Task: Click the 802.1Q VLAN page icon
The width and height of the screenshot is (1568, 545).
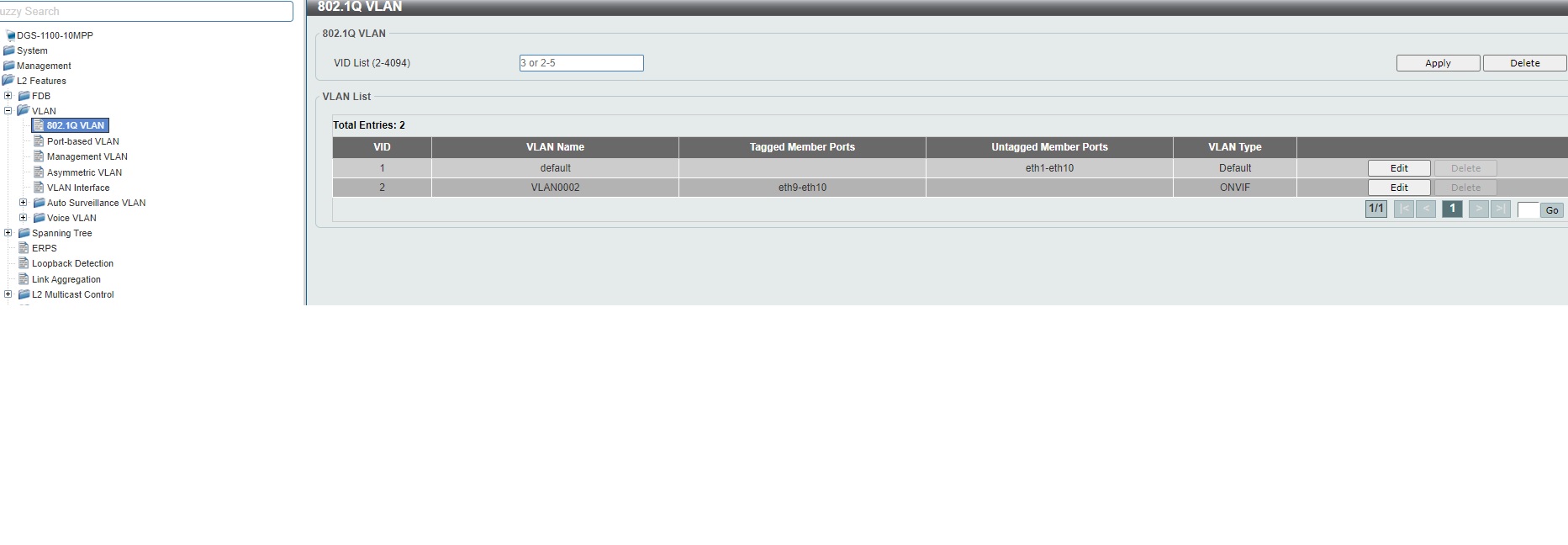Action: 39,125
